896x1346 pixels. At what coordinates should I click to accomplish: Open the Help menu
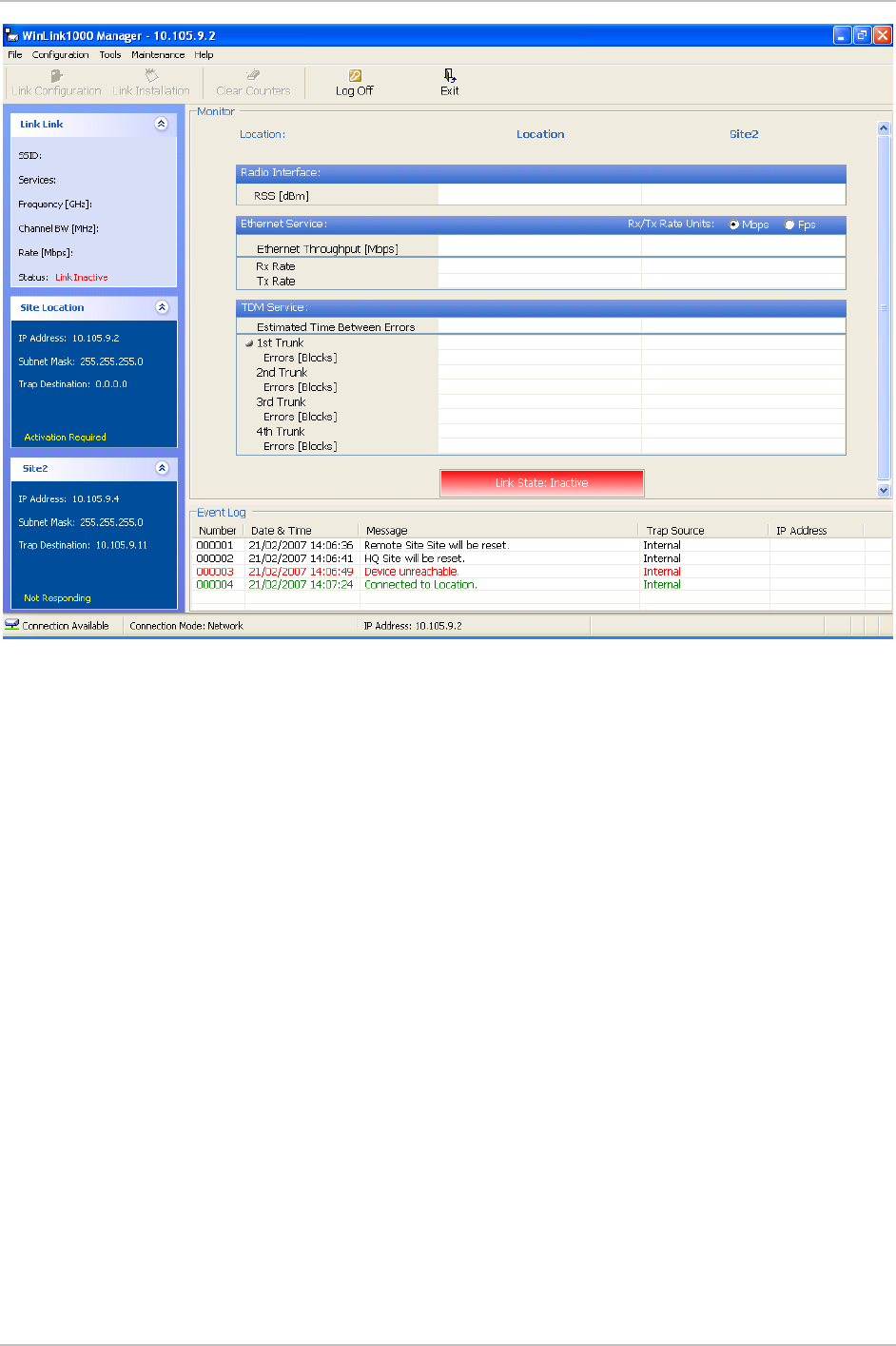[x=204, y=54]
